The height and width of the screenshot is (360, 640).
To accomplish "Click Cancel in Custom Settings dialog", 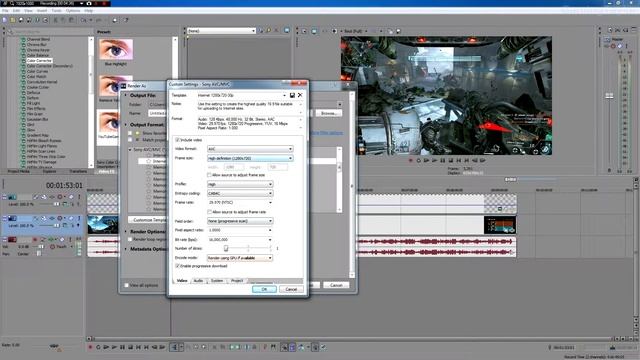I will point(291,289).
